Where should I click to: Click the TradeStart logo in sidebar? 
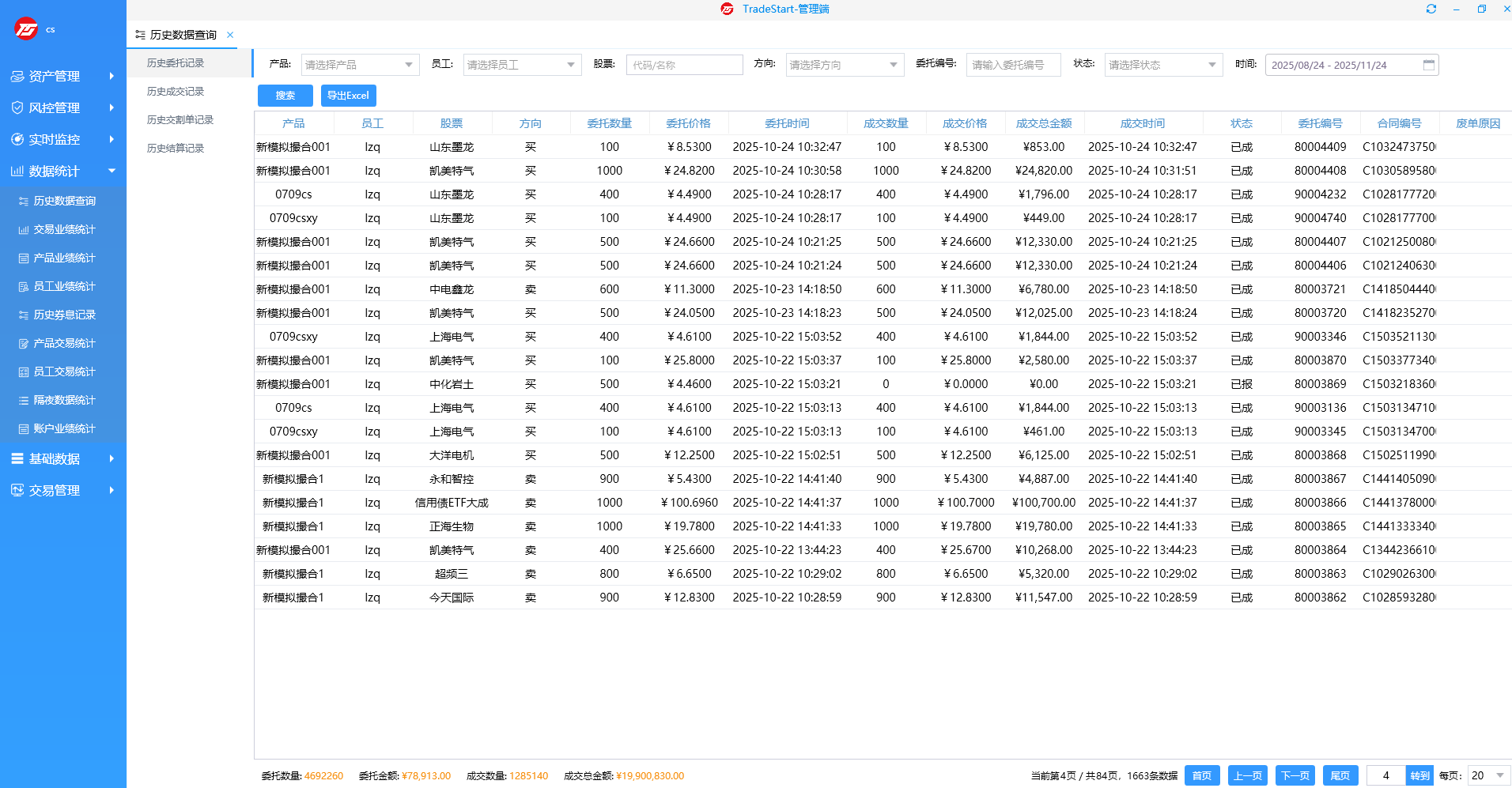pos(26,29)
